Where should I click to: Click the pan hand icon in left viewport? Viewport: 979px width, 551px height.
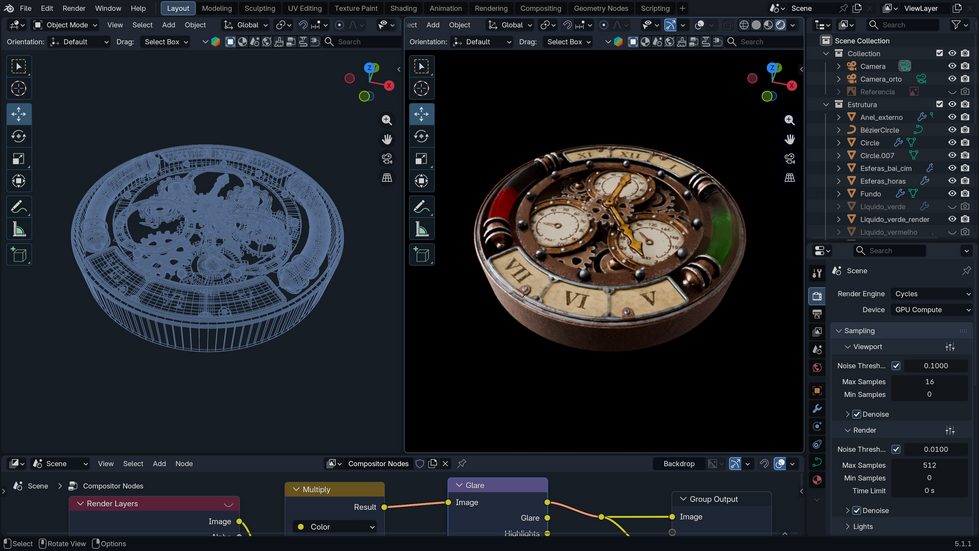point(387,139)
